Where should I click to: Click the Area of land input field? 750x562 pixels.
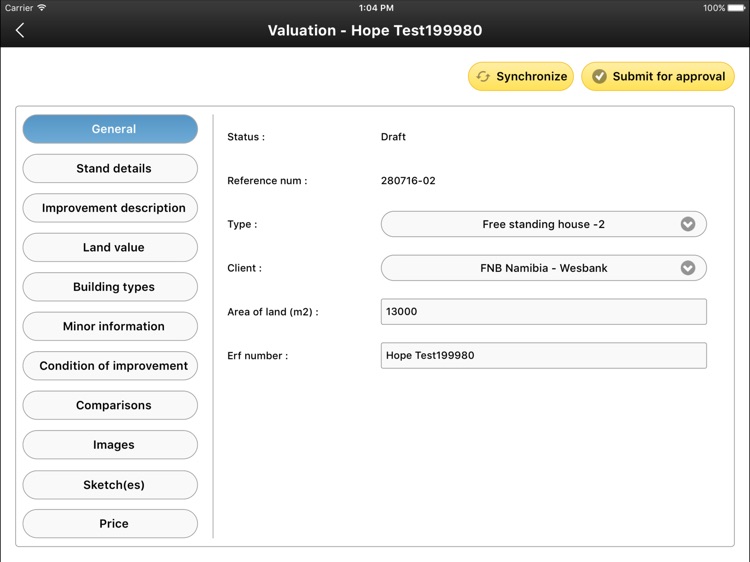(x=543, y=312)
